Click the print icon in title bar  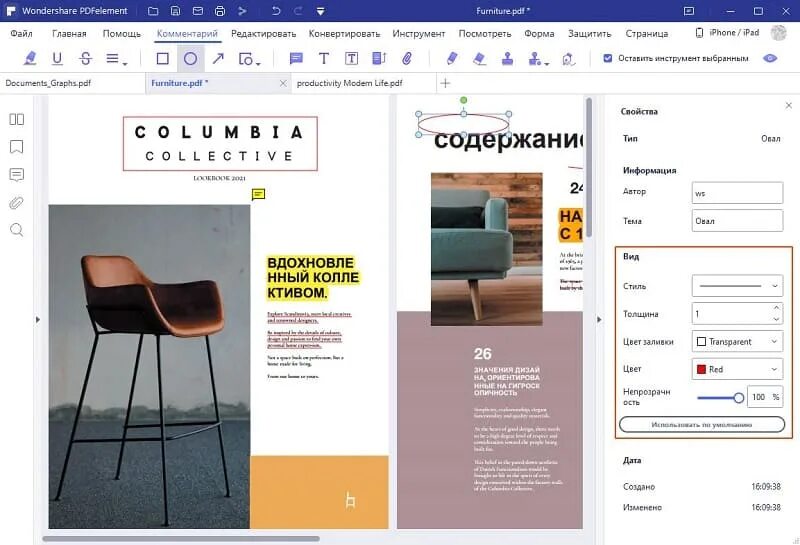(220, 11)
